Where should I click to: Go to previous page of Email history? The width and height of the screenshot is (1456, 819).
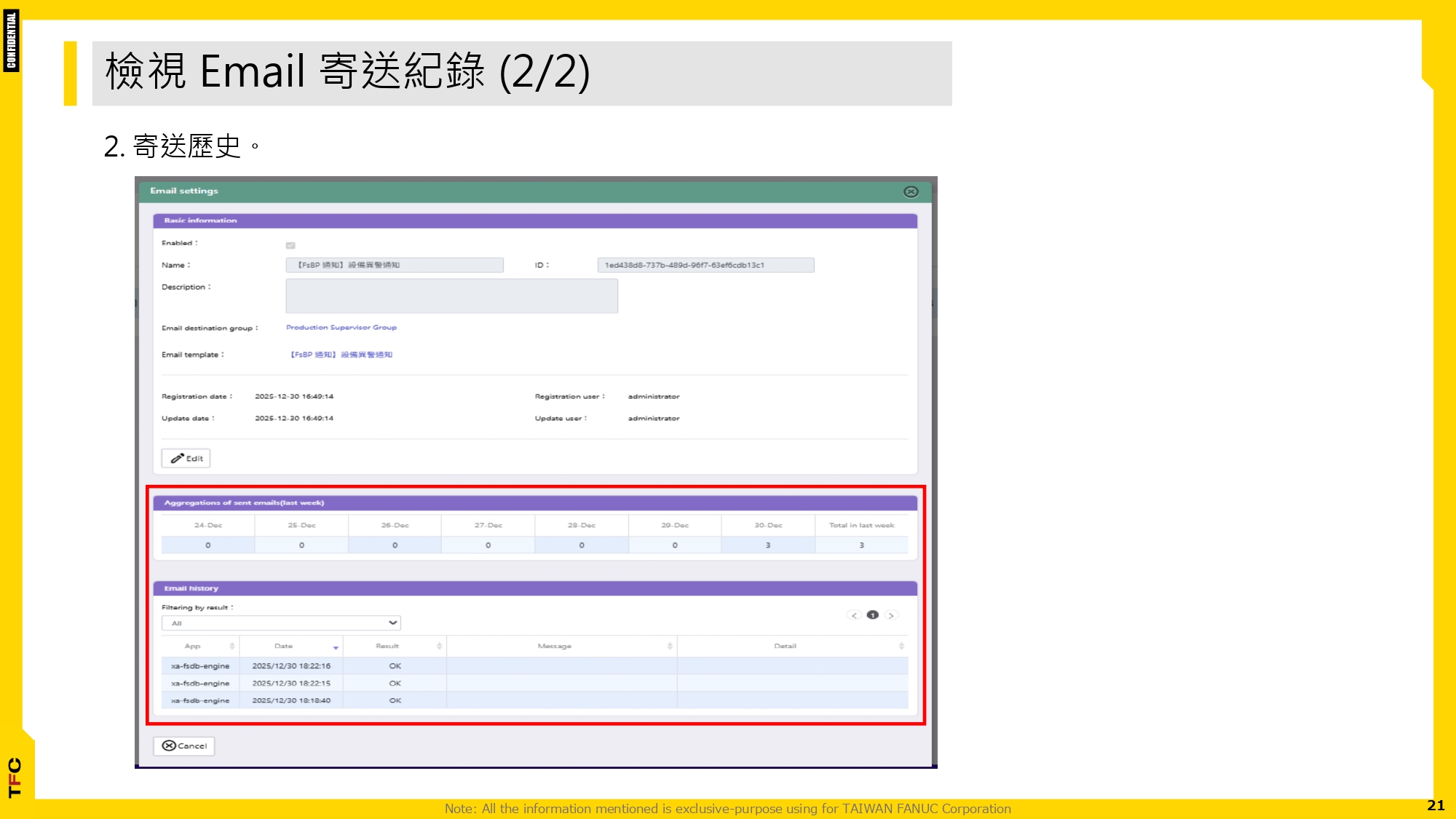pyautogui.click(x=854, y=614)
